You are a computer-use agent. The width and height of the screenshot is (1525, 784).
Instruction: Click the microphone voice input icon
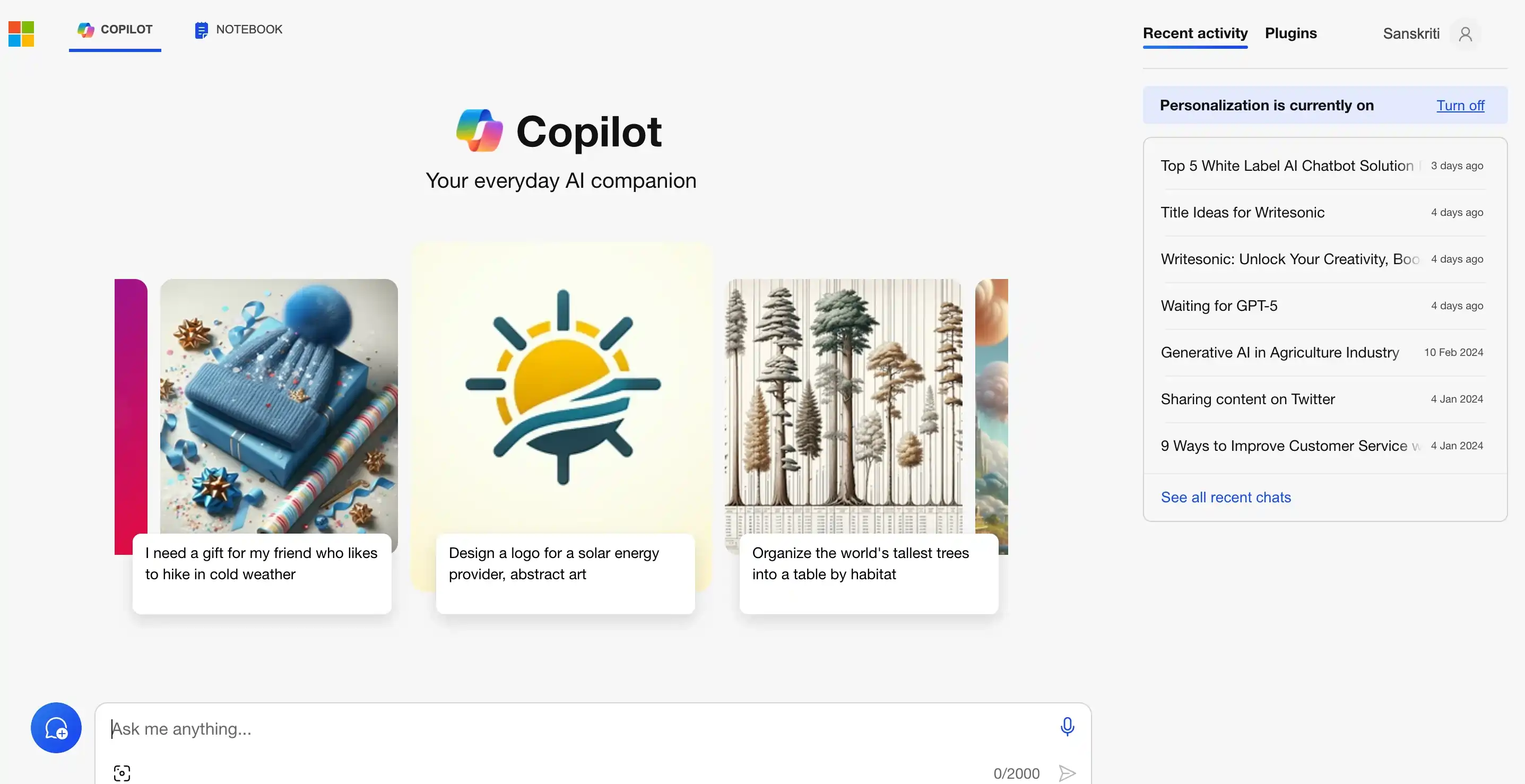coord(1067,726)
